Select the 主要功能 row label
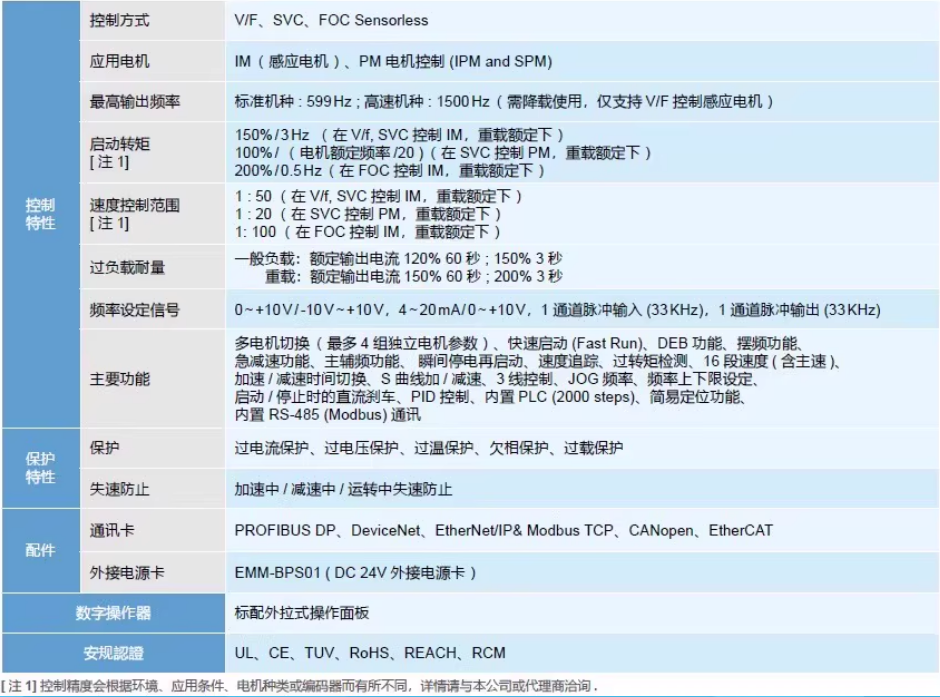940x697 pixels. [119, 379]
